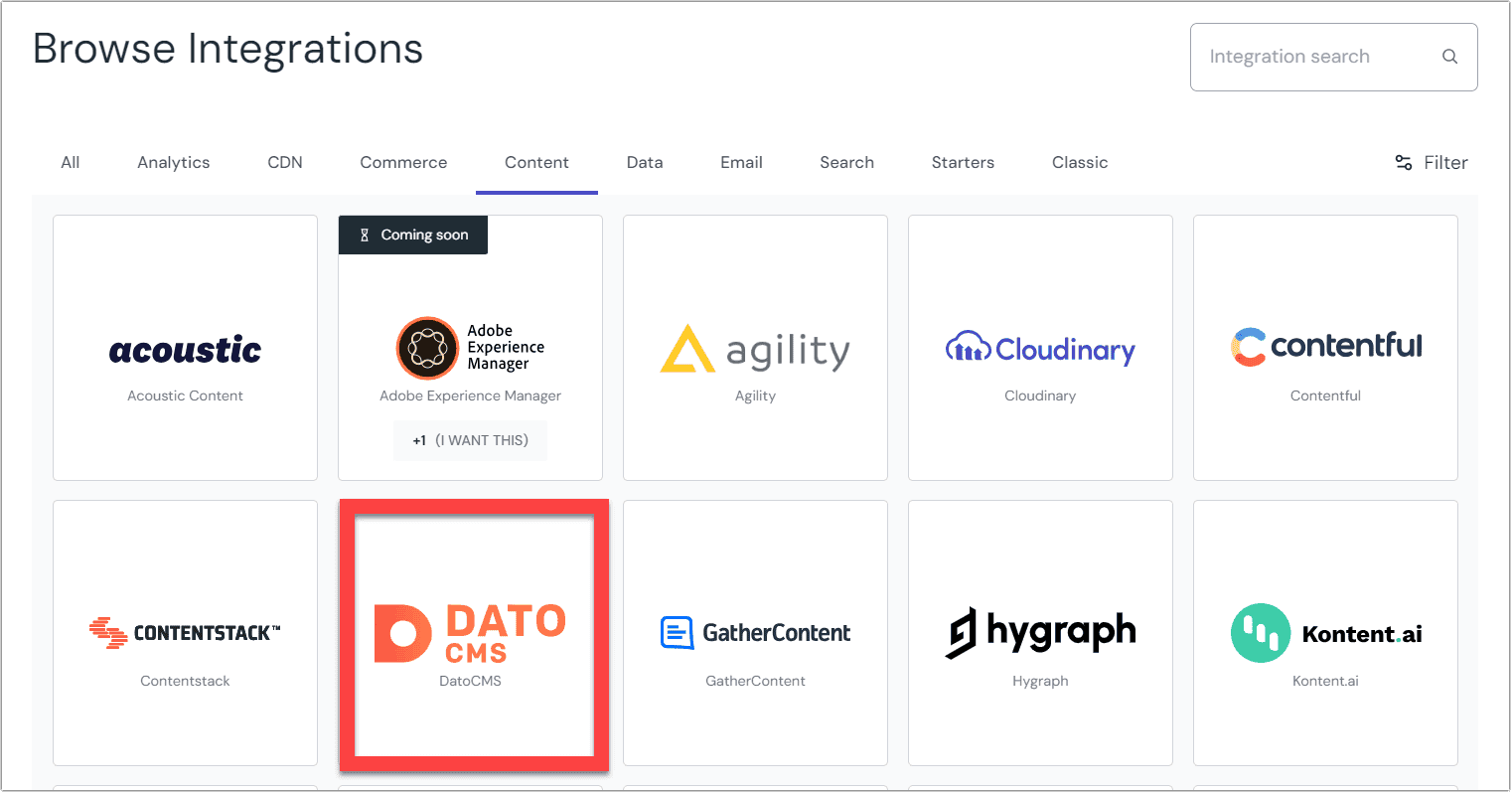Image resolution: width=1512 pixels, height=793 pixels.
Task: Click the Adobe Experience Manager caption
Action: point(470,396)
